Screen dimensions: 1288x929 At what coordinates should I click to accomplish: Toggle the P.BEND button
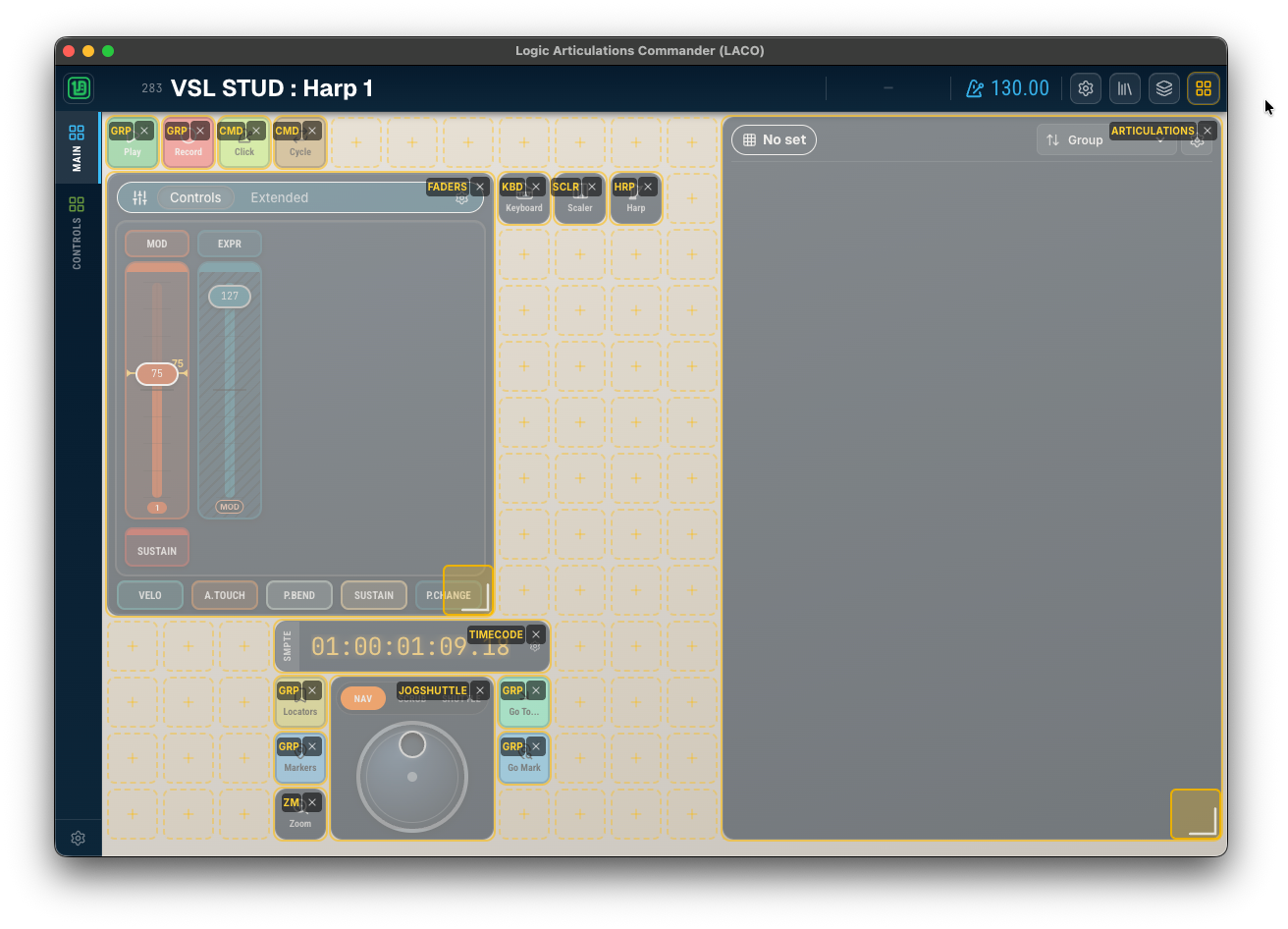coord(299,595)
